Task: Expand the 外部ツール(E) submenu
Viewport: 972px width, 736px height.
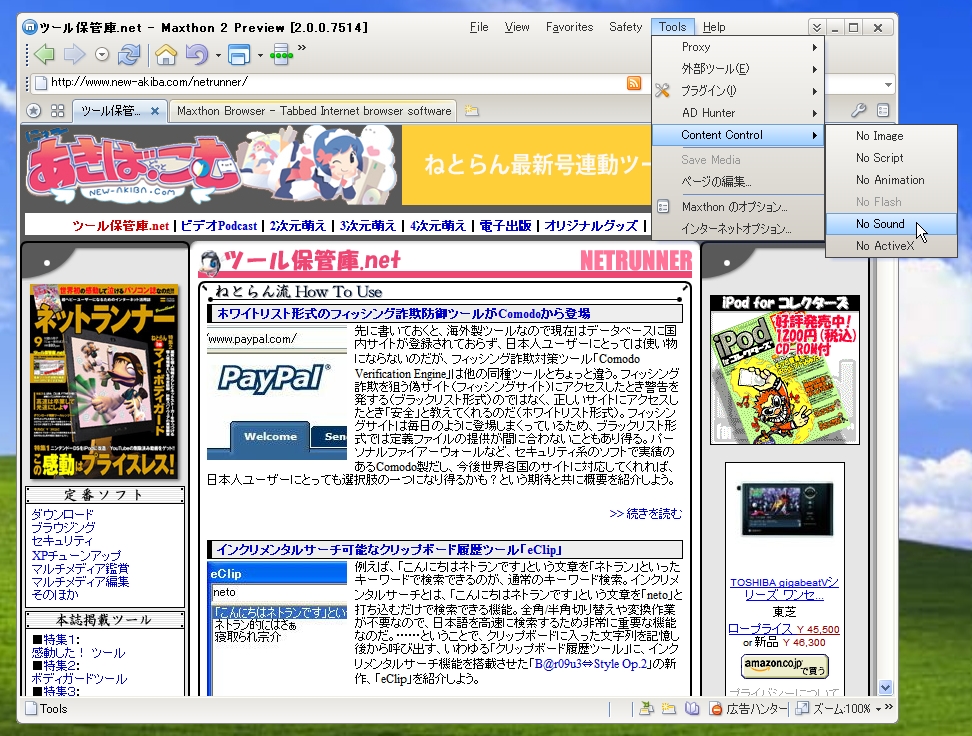Action: [x=738, y=69]
